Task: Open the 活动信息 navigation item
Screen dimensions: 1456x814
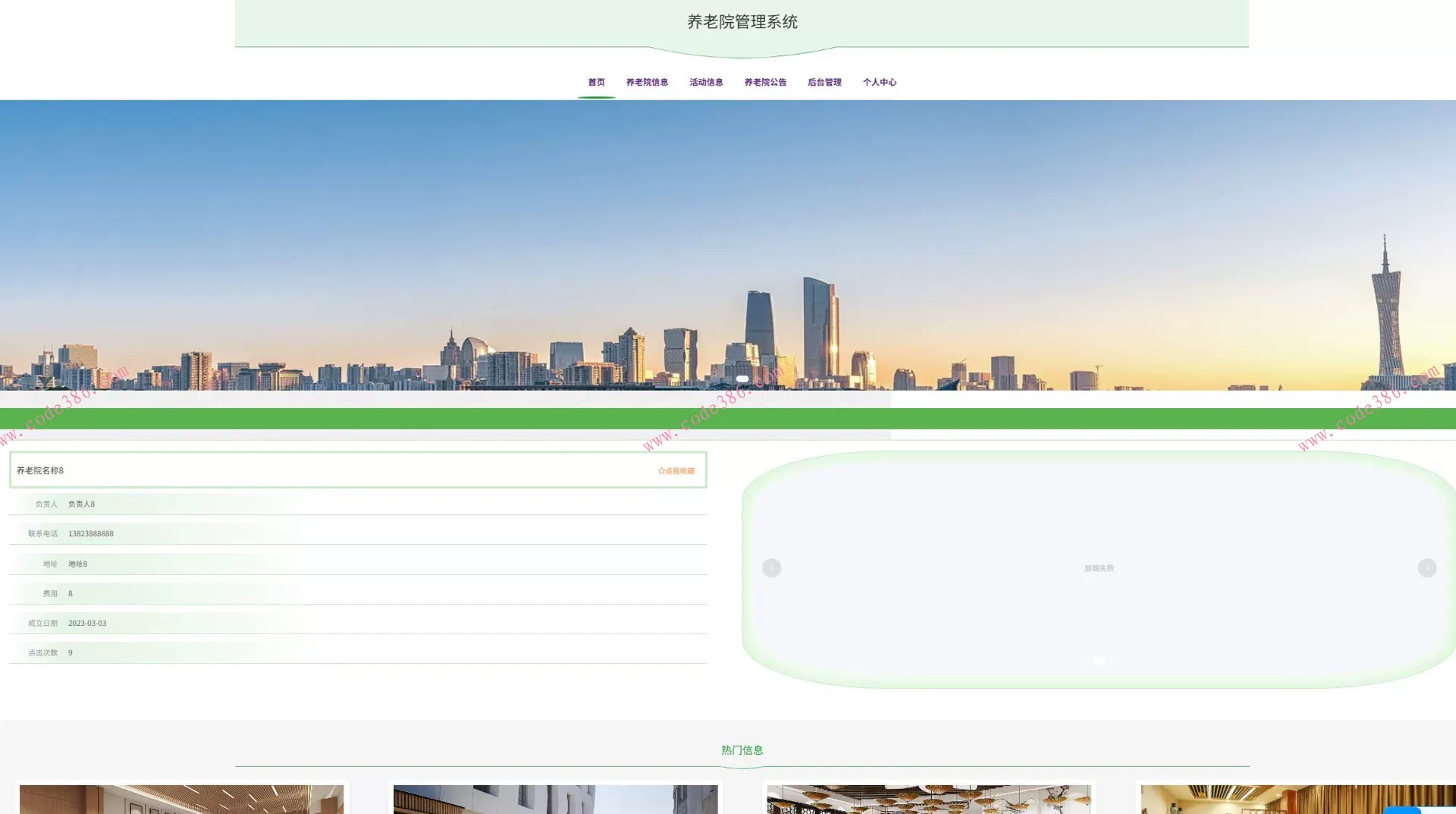Action: [x=706, y=82]
